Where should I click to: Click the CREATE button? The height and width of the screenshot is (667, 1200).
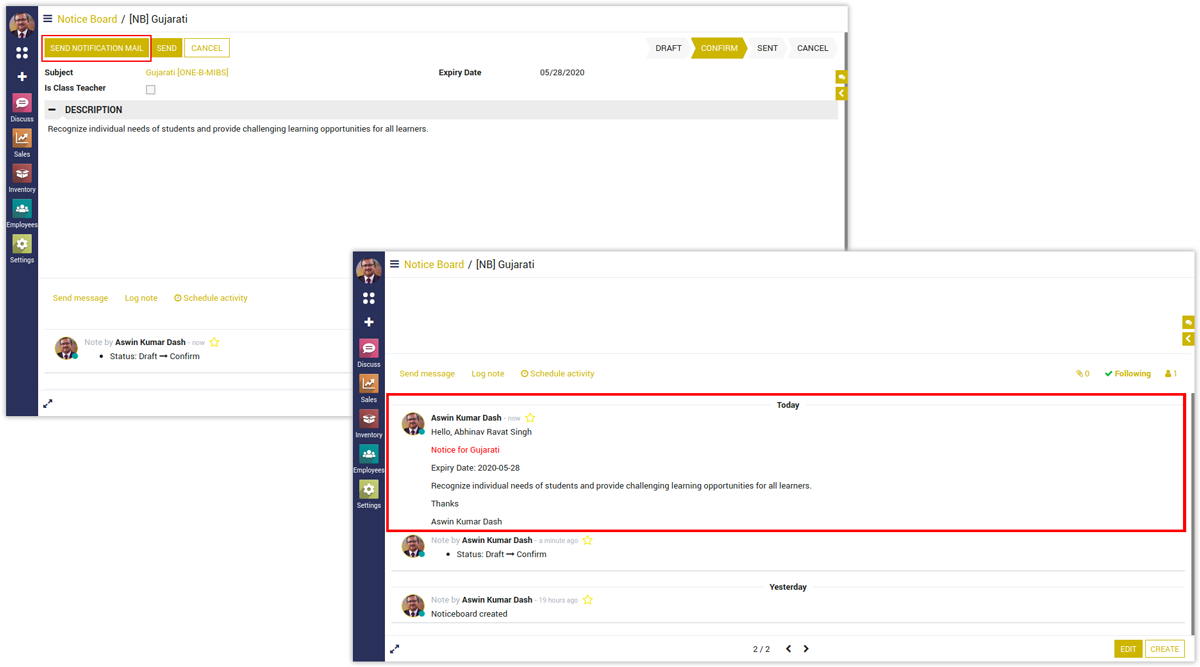[1164, 649]
